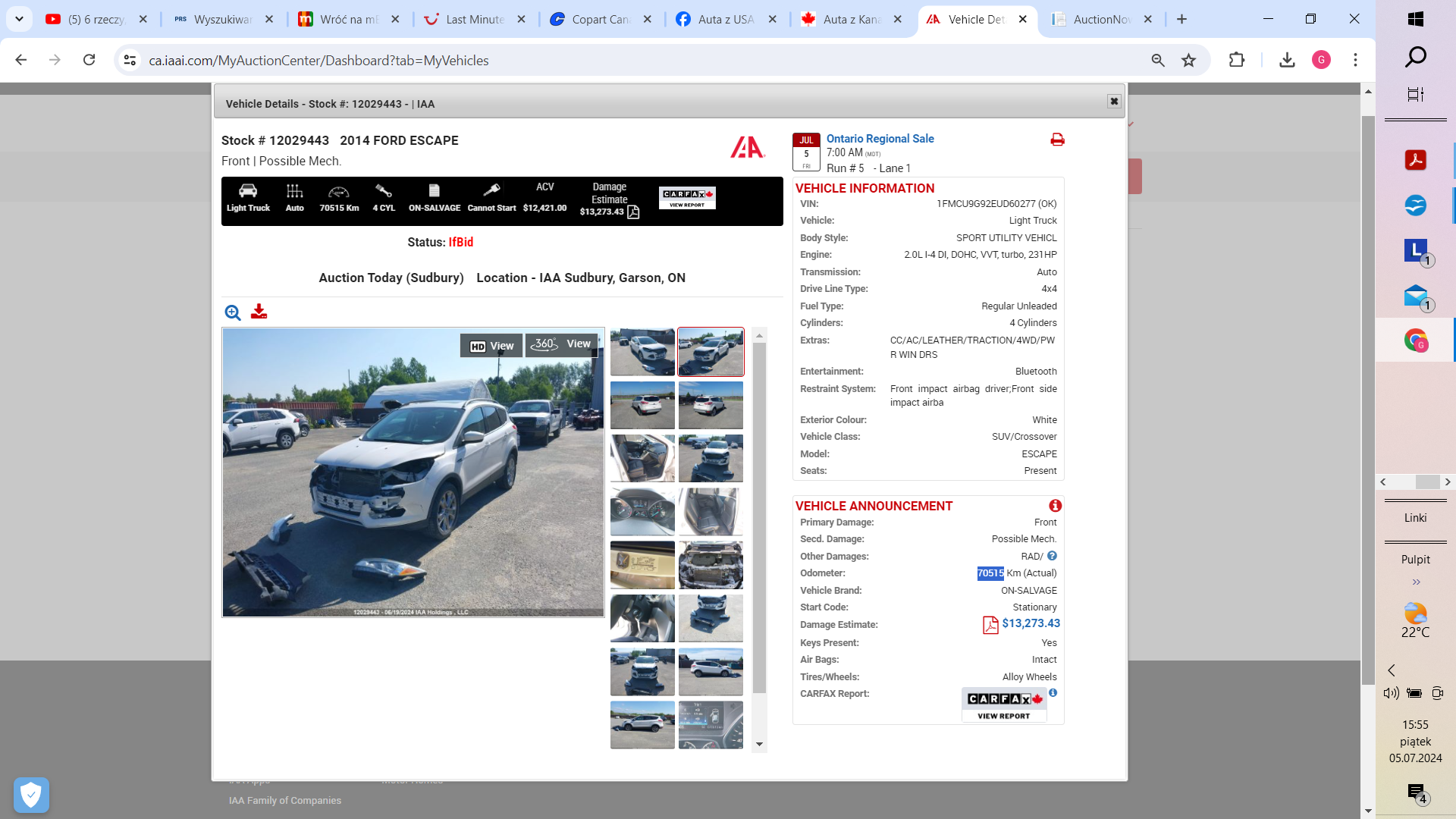Image resolution: width=1456 pixels, height=819 pixels.
Task: Open the Google profile avatar
Action: pyautogui.click(x=1321, y=60)
